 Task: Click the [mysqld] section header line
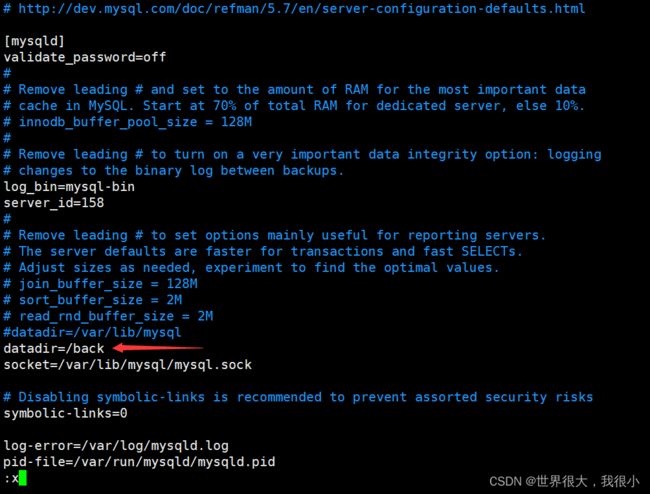(34, 41)
